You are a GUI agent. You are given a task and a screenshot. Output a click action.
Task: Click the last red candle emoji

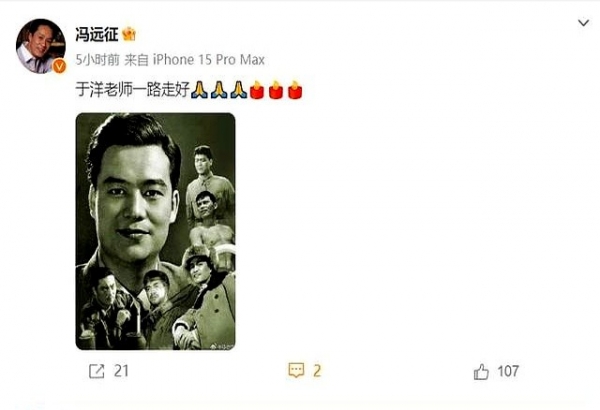point(295,90)
